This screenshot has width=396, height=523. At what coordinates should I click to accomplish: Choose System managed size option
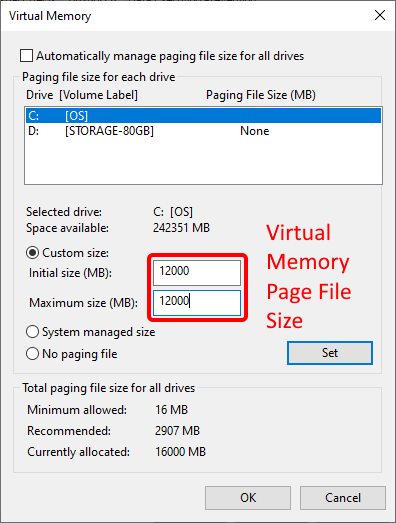pos(32,332)
